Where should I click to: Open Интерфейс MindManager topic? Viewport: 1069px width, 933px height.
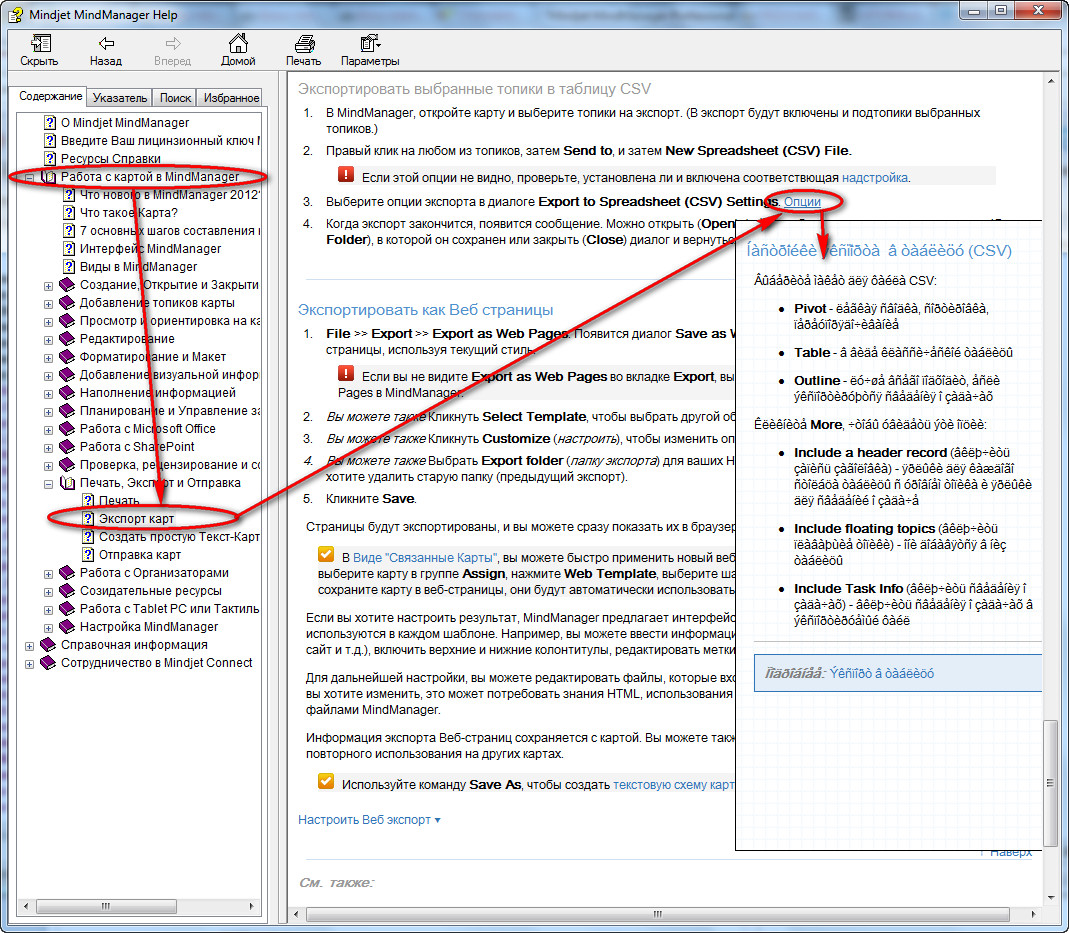point(150,249)
